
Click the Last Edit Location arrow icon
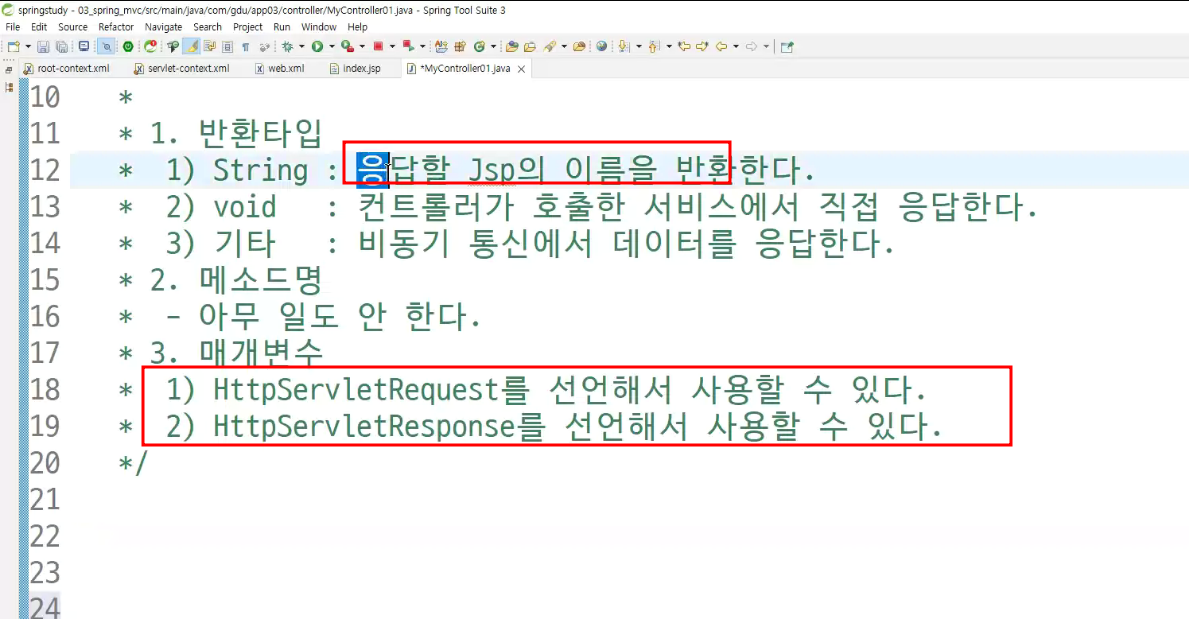pyautogui.click(x=684, y=47)
